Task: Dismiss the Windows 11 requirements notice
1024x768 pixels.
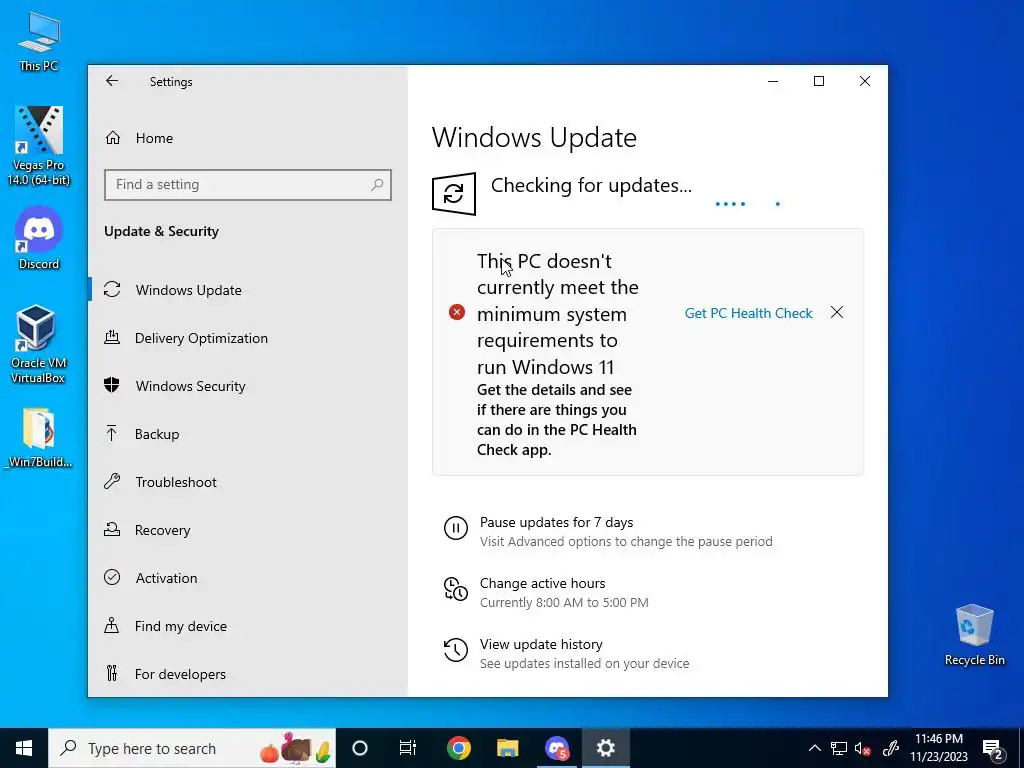Action: [837, 312]
